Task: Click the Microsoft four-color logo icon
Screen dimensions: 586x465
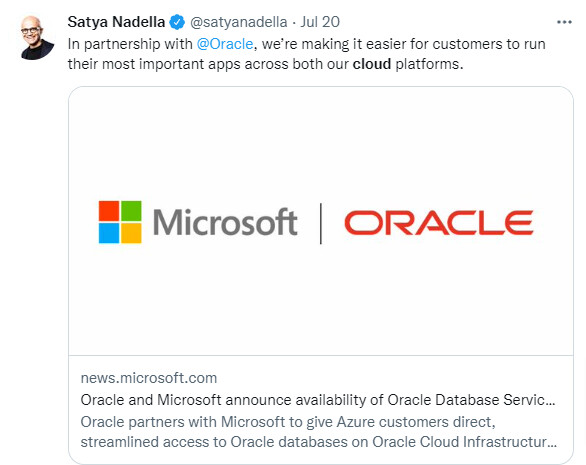Action: 120,222
